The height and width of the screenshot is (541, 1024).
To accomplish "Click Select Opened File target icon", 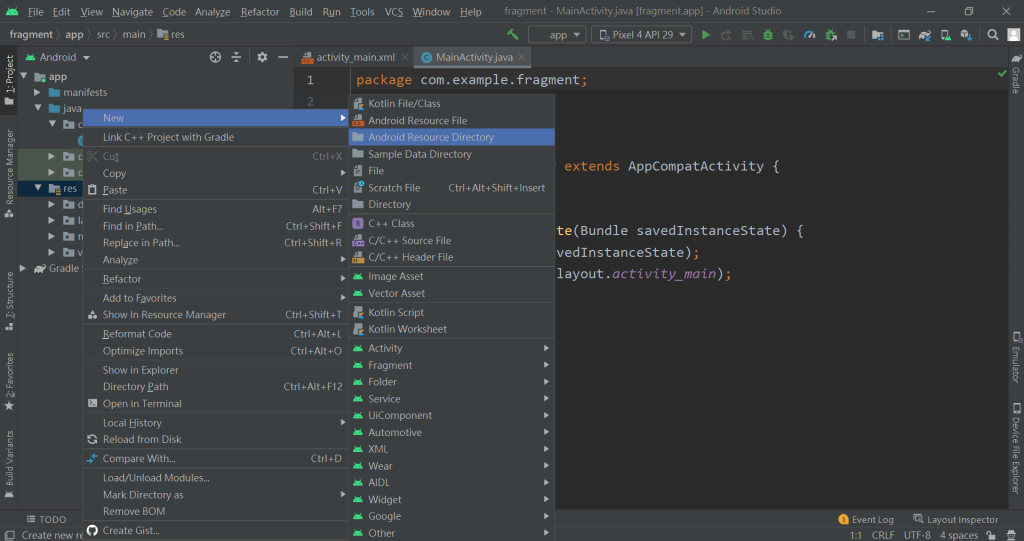I will 215,57.
